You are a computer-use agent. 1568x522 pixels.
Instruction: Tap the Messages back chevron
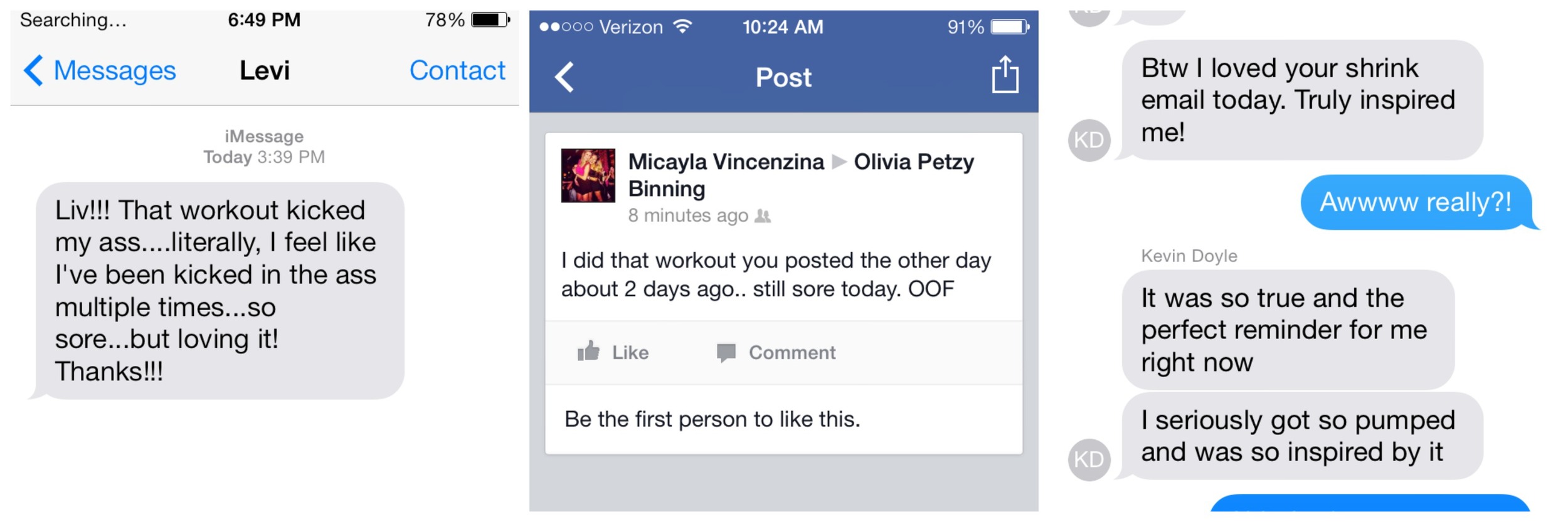click(33, 70)
